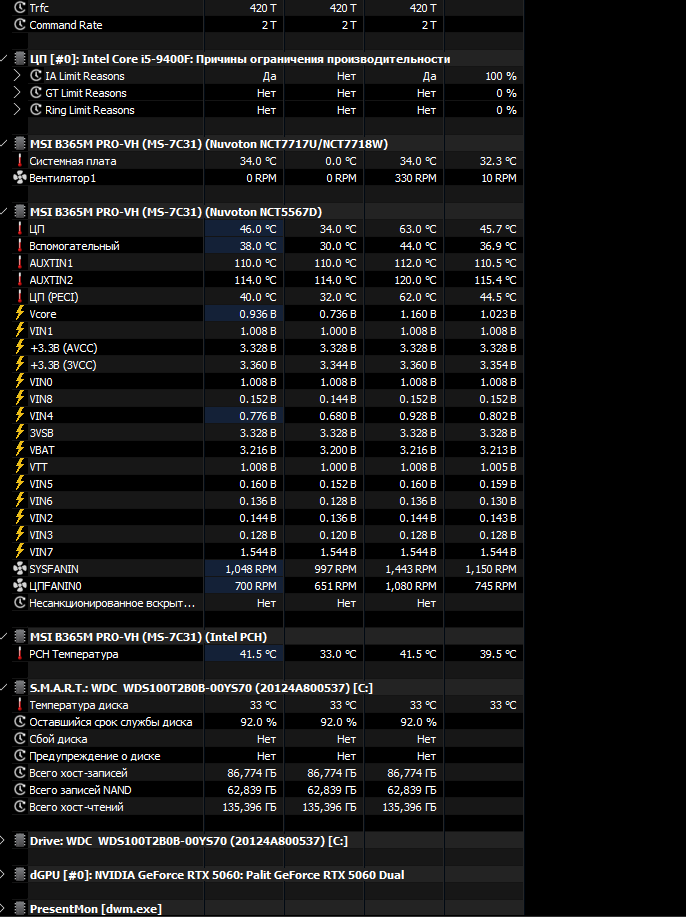Select the VIN1 row label
This screenshot has width=686, height=917.
(41, 331)
